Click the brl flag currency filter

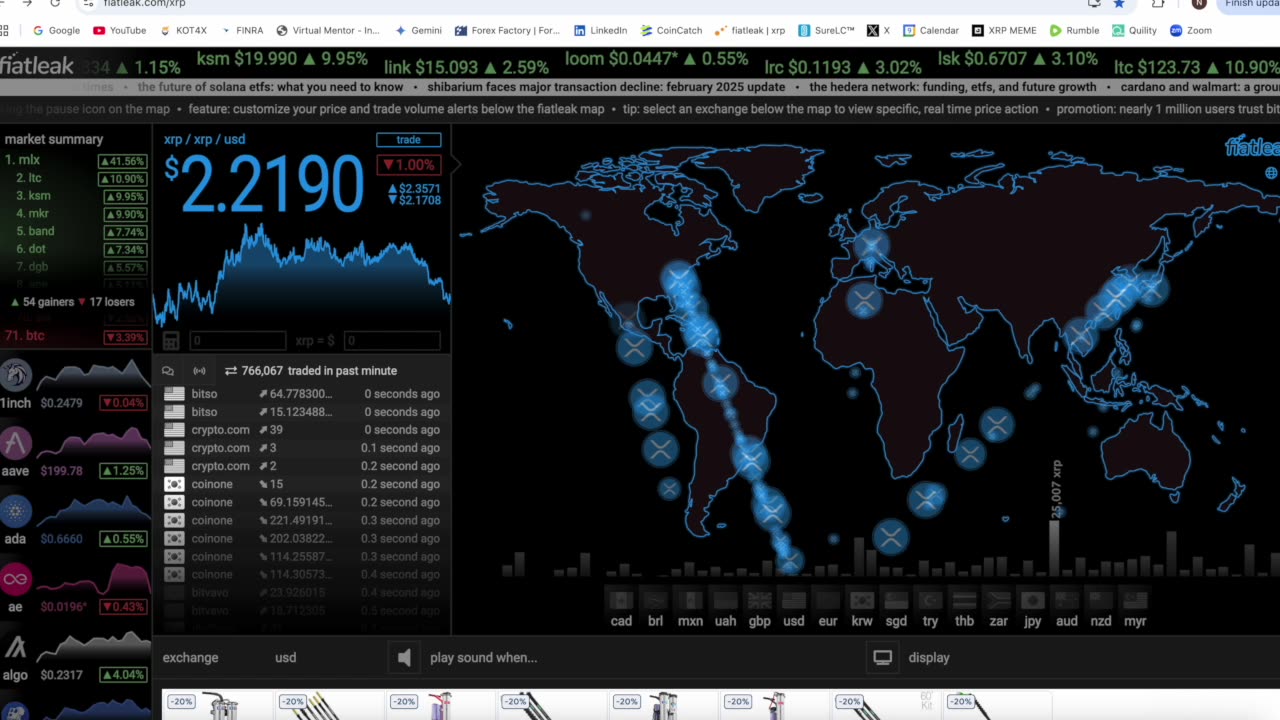(655, 601)
